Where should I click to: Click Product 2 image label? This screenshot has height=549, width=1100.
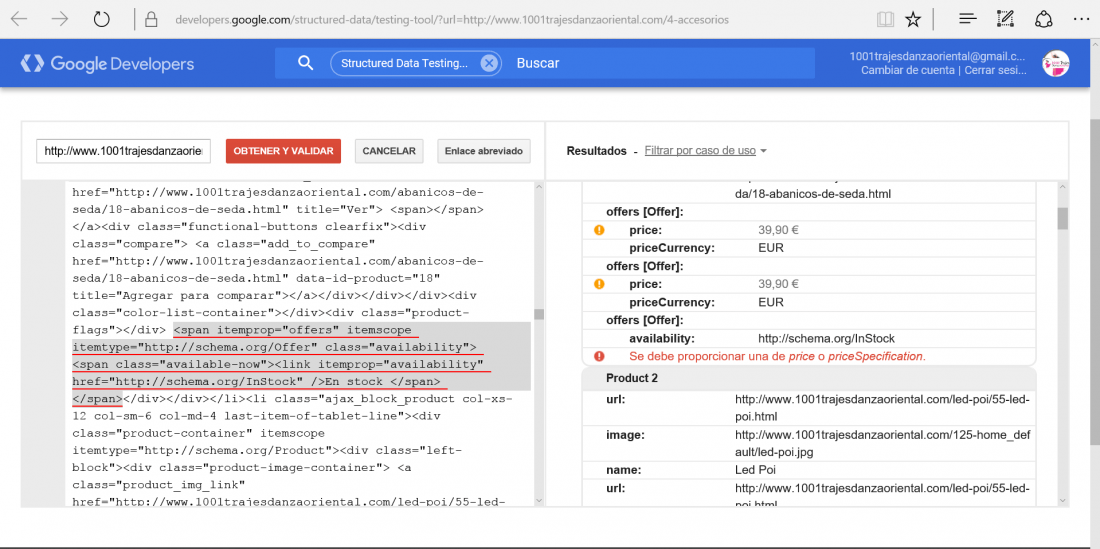coord(625,435)
